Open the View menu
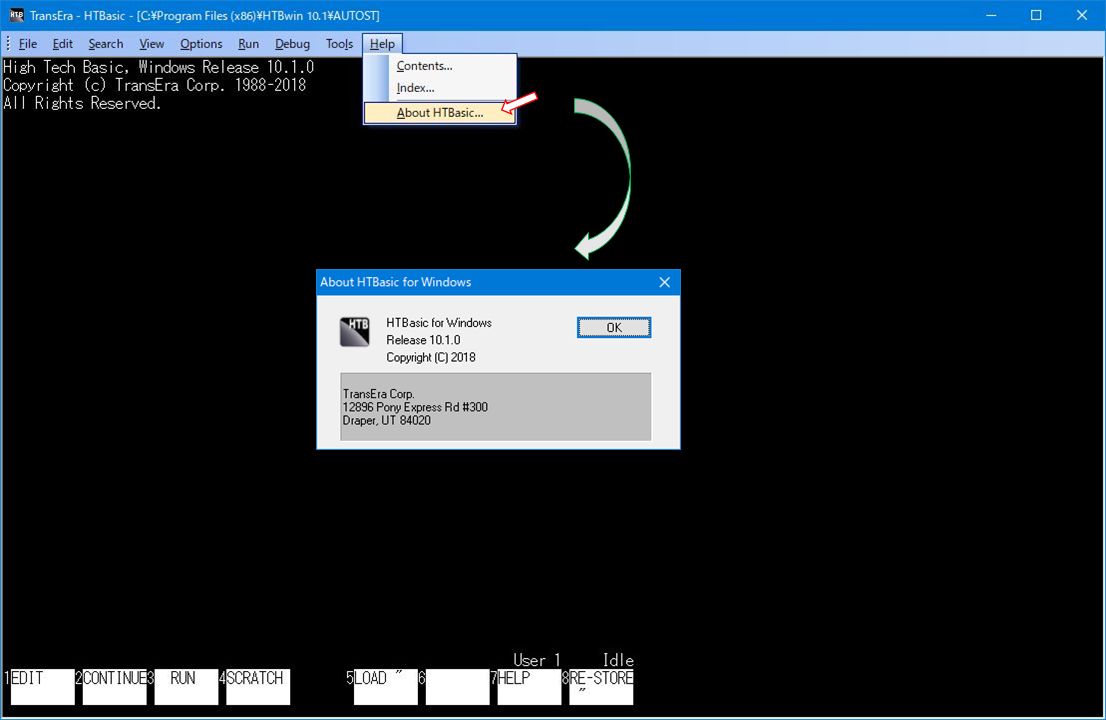Screen dimensions: 1106x720 (x=151, y=44)
